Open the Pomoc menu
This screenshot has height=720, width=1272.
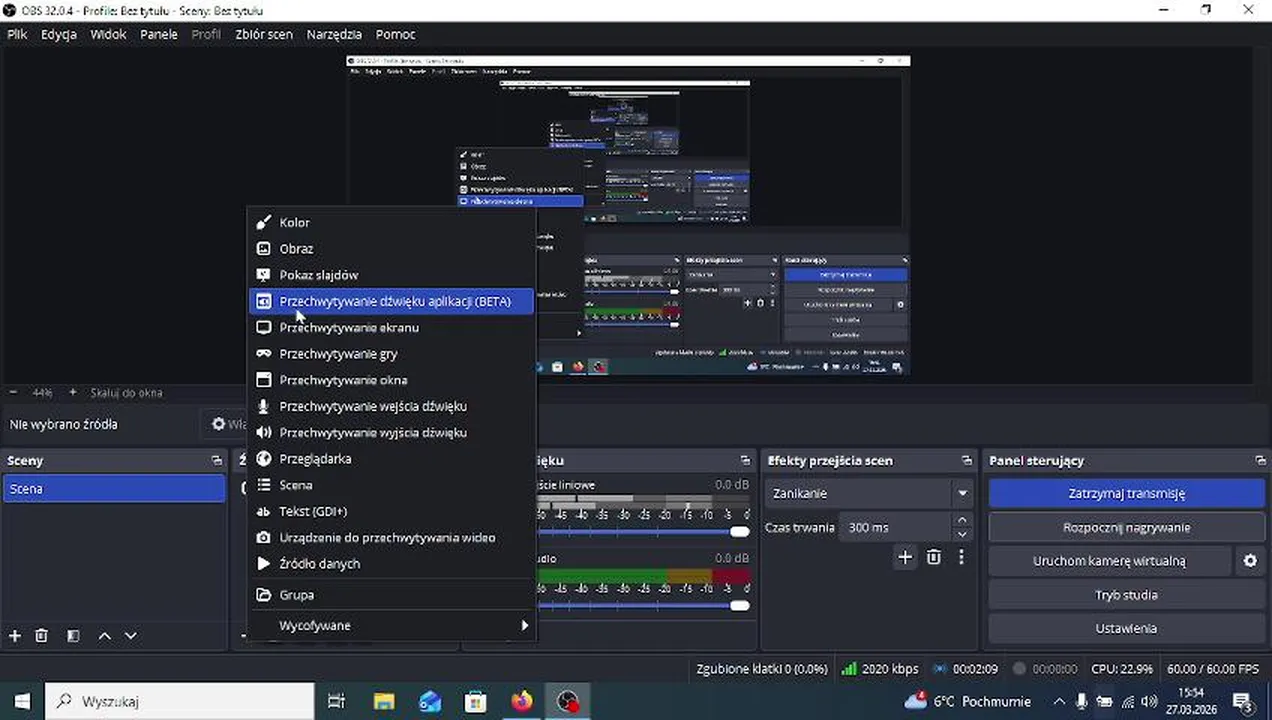(395, 34)
